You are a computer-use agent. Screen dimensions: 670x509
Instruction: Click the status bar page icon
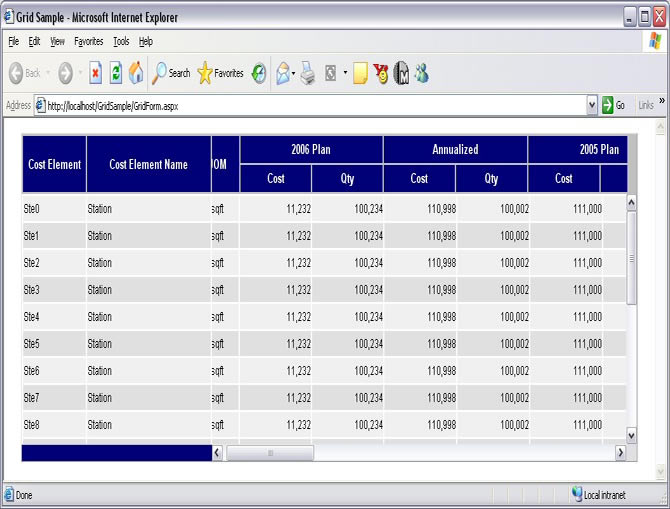(x=9, y=494)
